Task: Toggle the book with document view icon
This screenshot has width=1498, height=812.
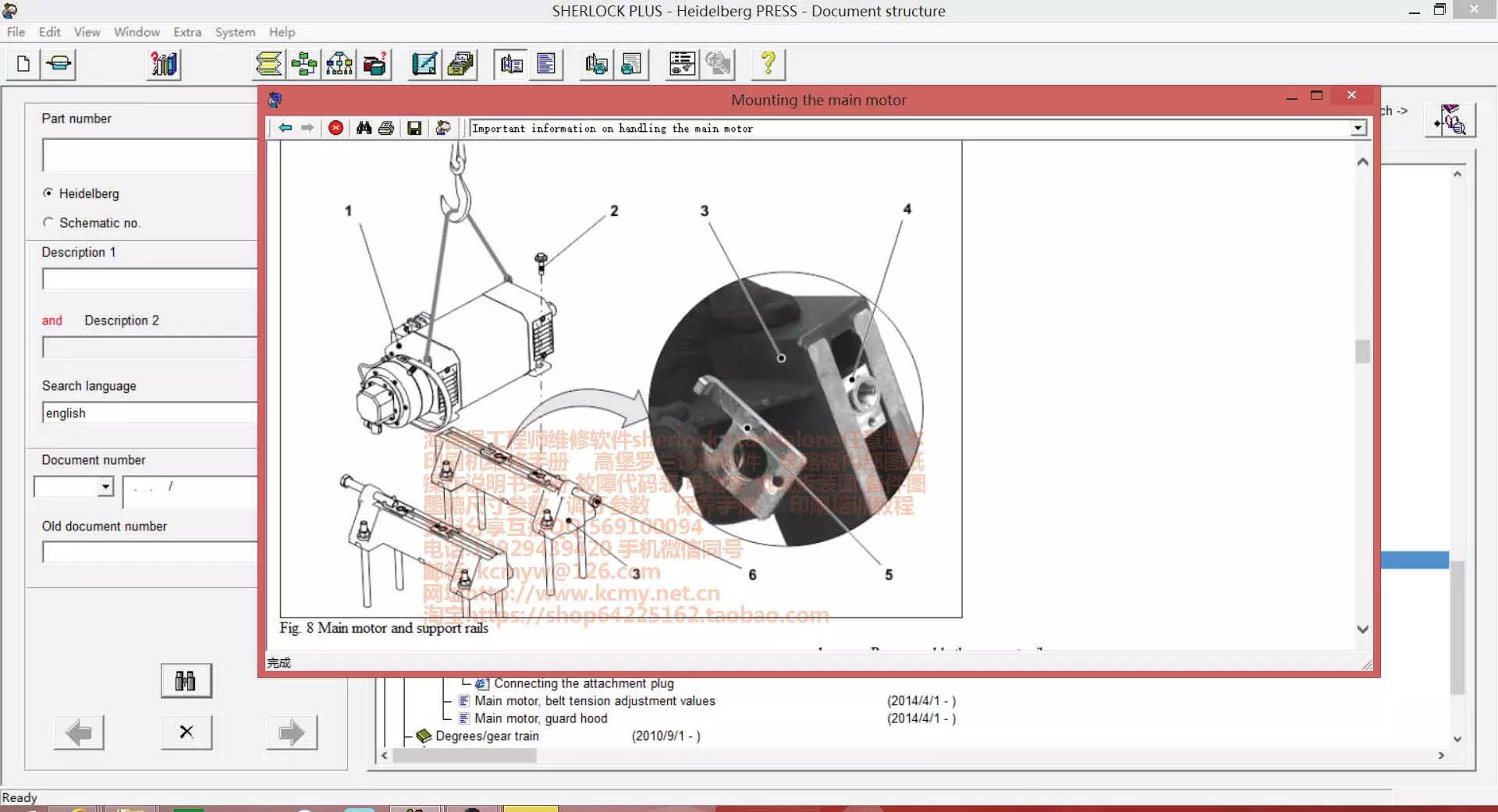Action: [512, 64]
